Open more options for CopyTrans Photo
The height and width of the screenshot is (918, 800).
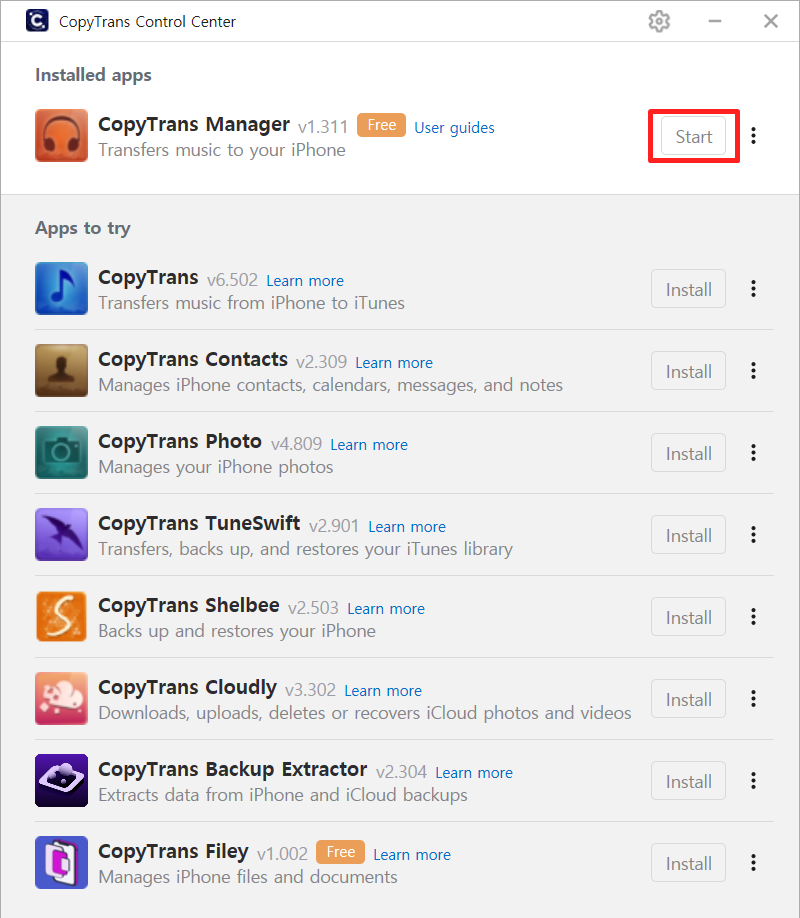tap(754, 452)
